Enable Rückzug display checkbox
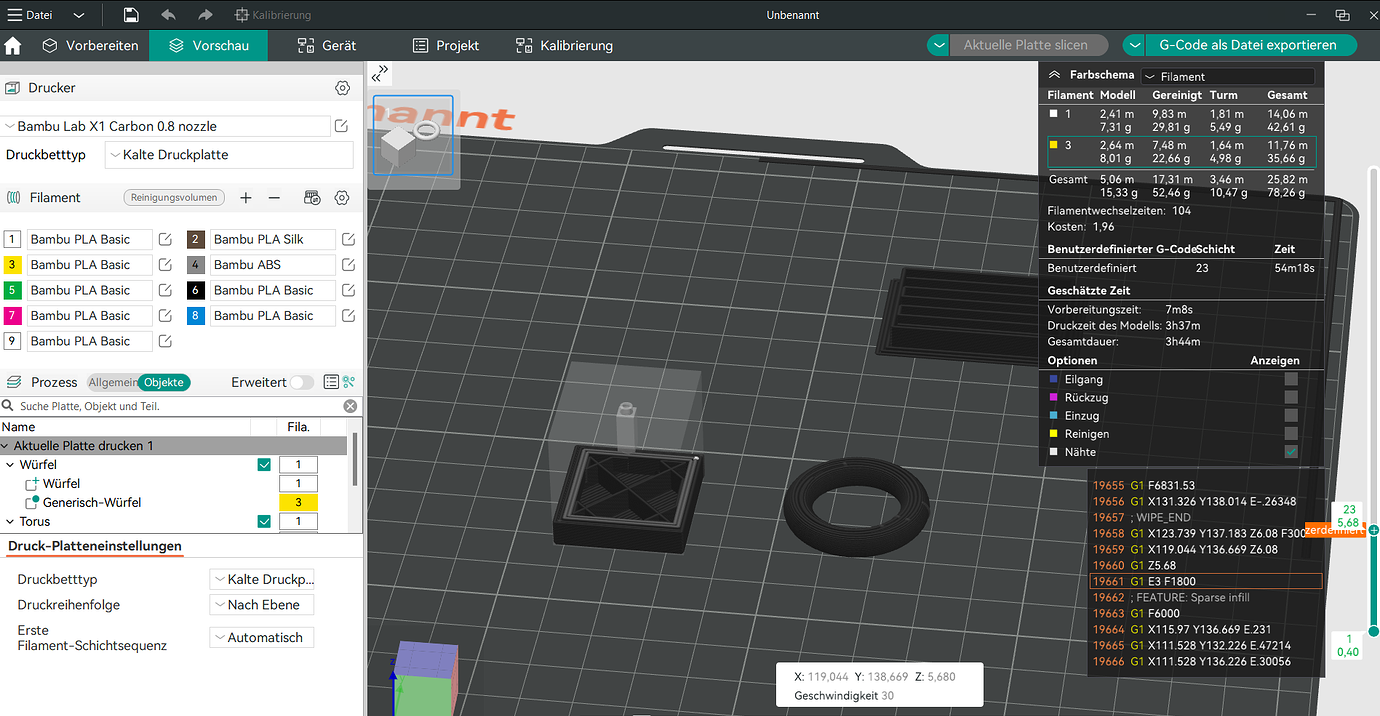The height and width of the screenshot is (716, 1380). point(1291,397)
